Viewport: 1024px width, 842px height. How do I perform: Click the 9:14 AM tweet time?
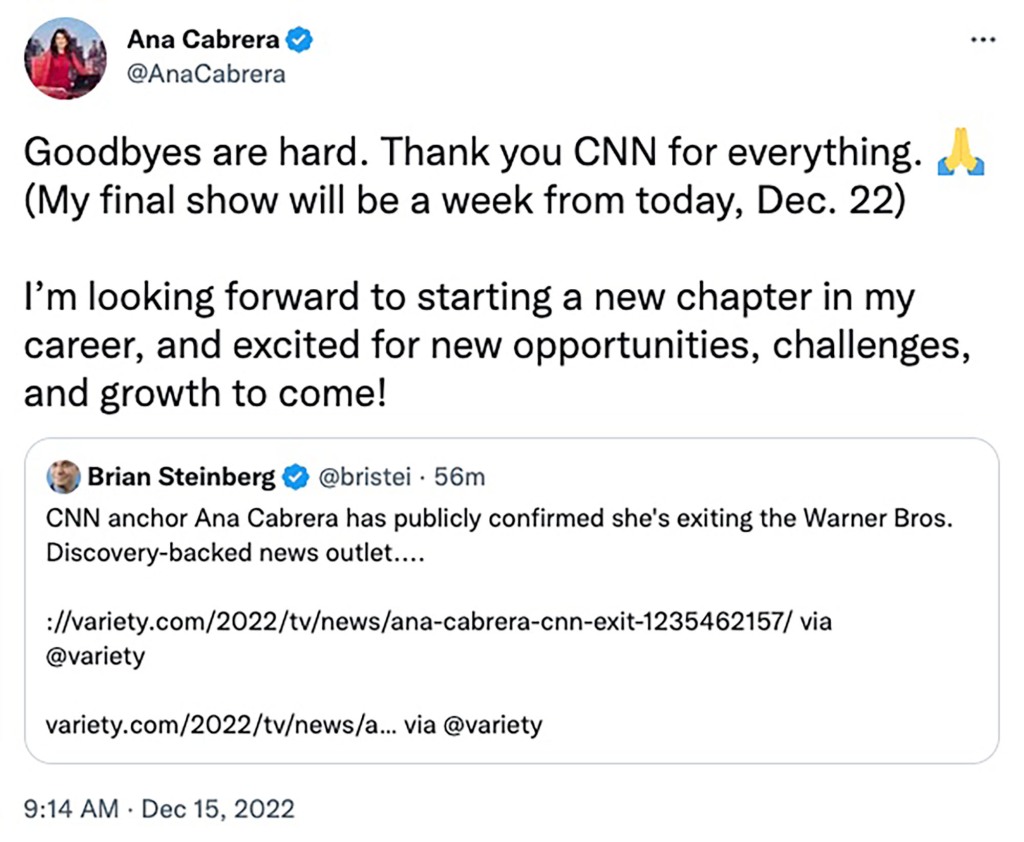click(x=68, y=807)
